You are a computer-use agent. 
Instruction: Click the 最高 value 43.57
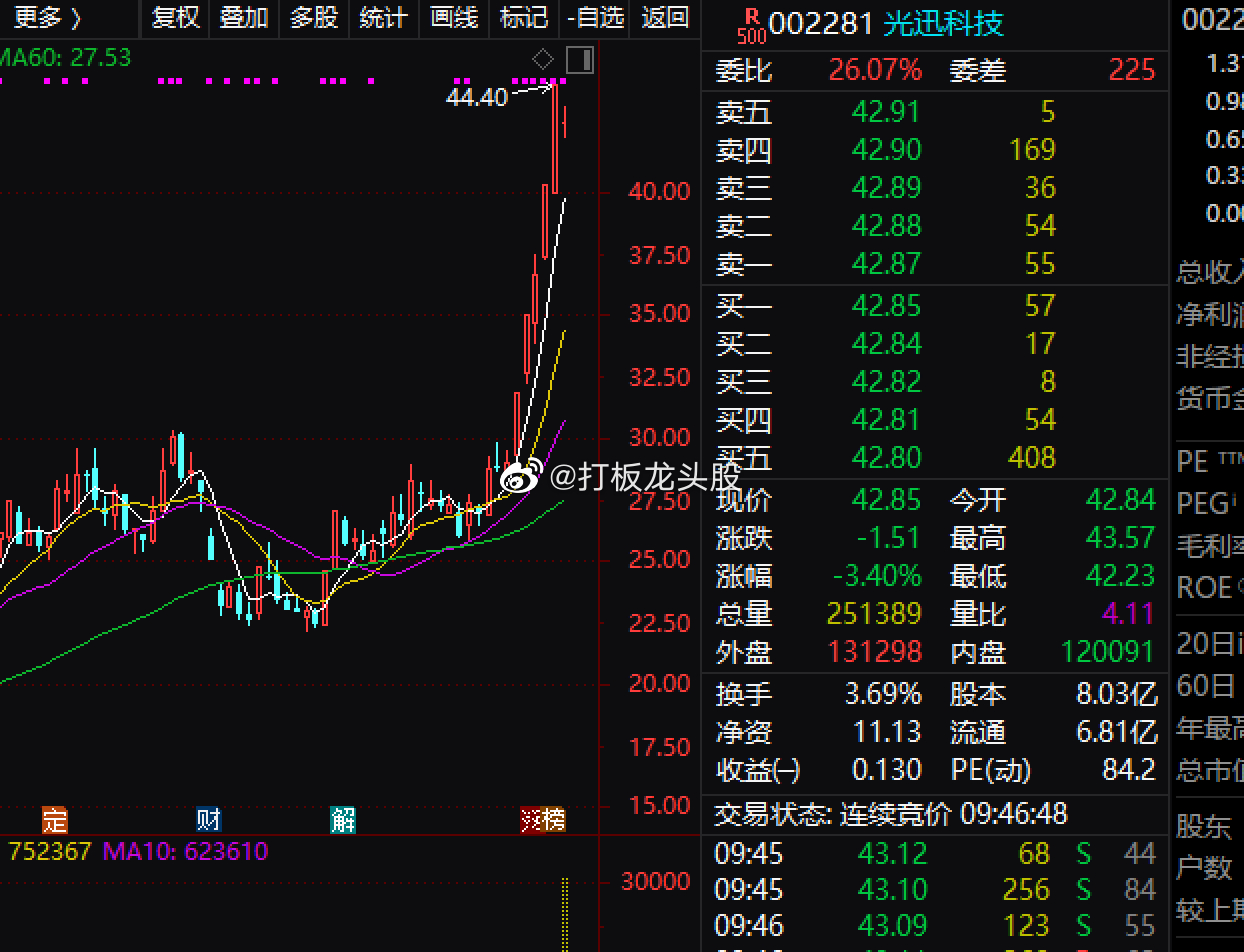pyautogui.click(x=1121, y=538)
